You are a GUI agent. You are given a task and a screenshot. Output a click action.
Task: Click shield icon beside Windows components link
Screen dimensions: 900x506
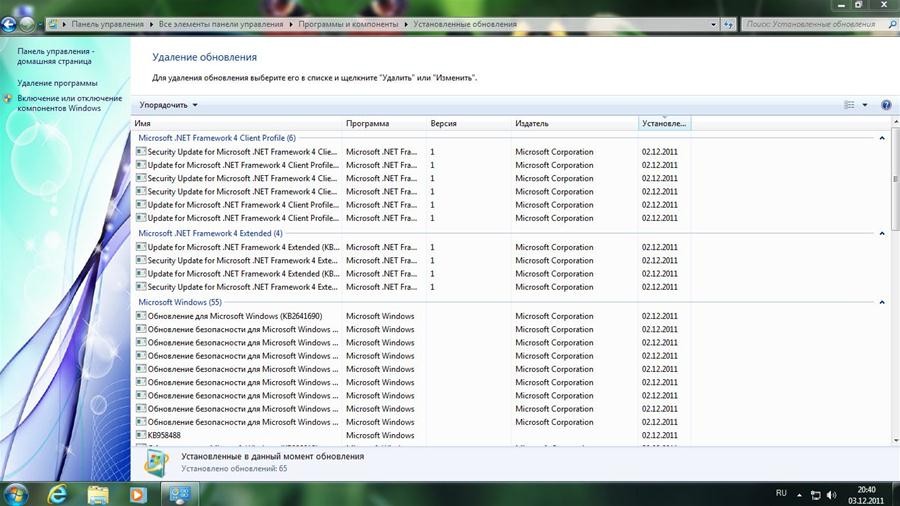tap(8, 99)
